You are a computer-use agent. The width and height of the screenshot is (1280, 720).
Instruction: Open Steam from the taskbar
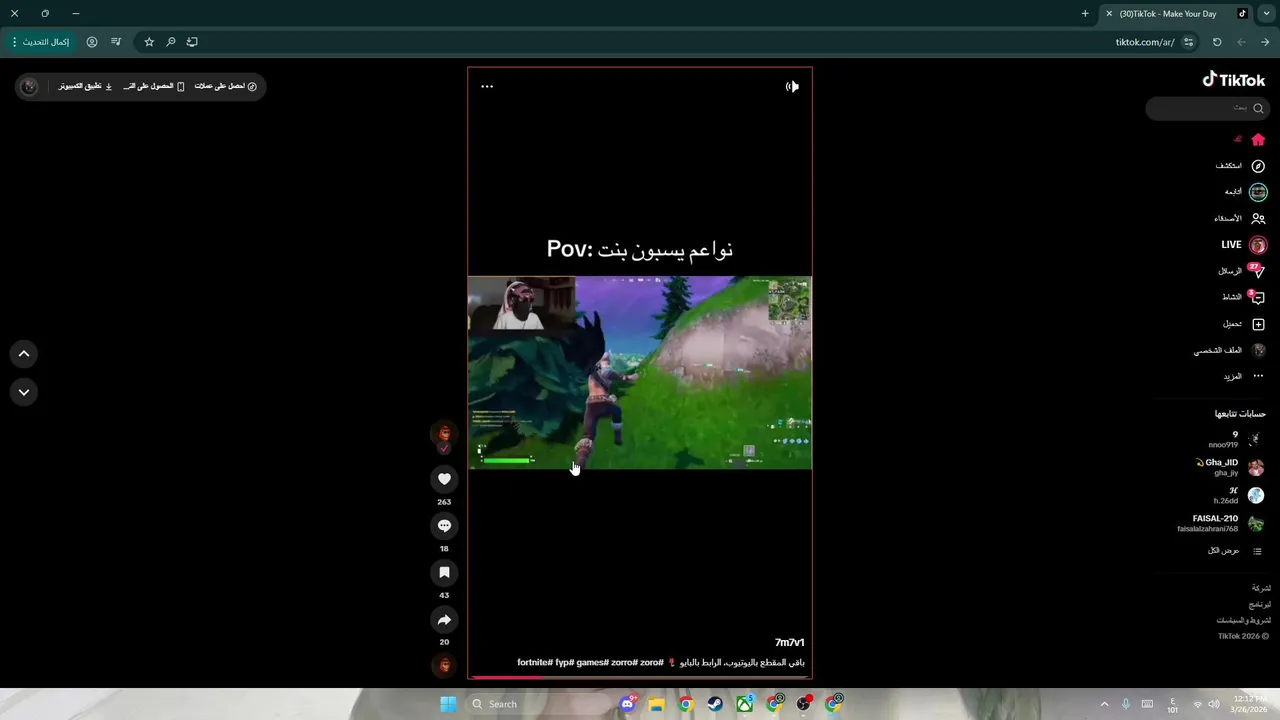pyautogui.click(x=715, y=704)
